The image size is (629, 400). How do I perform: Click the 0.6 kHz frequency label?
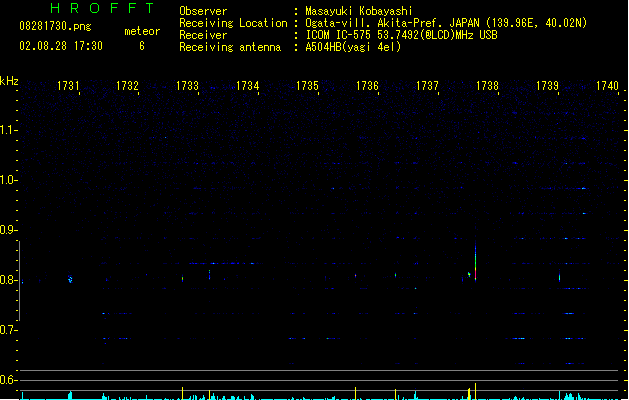(8, 380)
